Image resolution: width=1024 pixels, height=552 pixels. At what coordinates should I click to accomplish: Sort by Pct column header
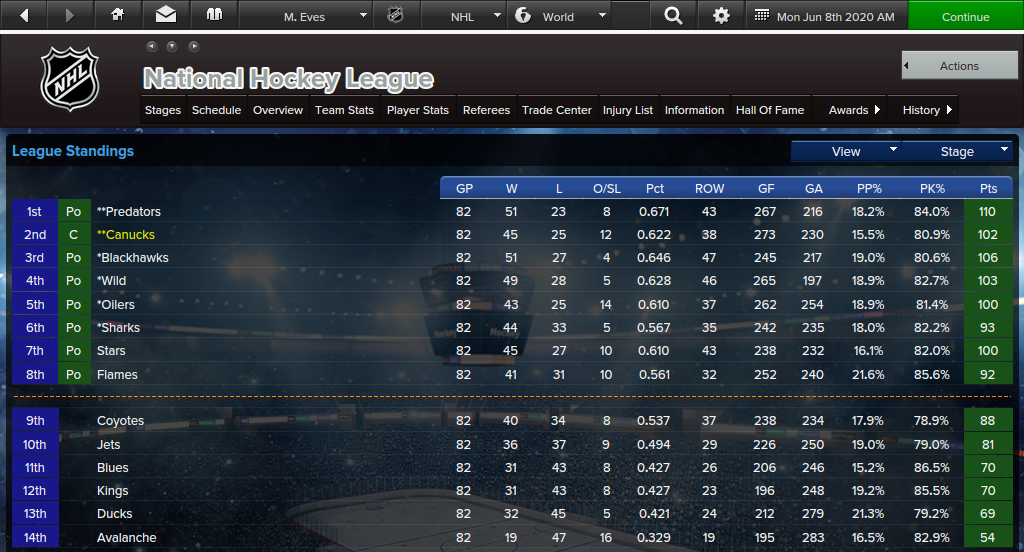[654, 188]
